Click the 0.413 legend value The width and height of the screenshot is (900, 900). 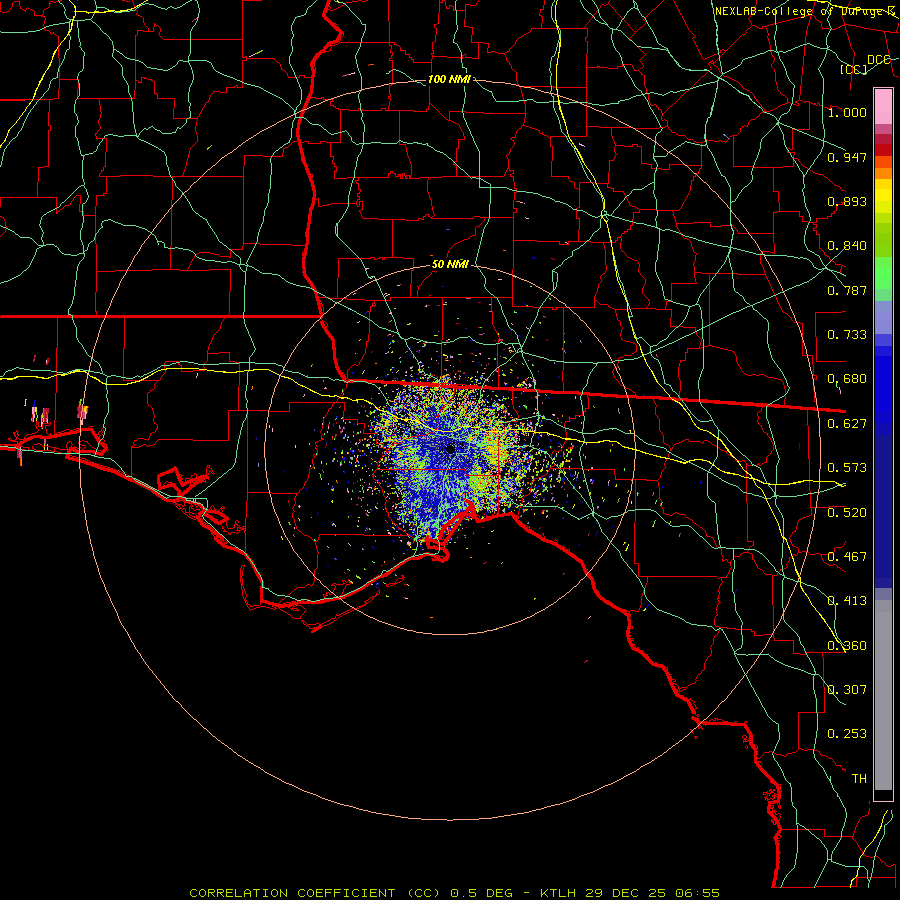847,601
